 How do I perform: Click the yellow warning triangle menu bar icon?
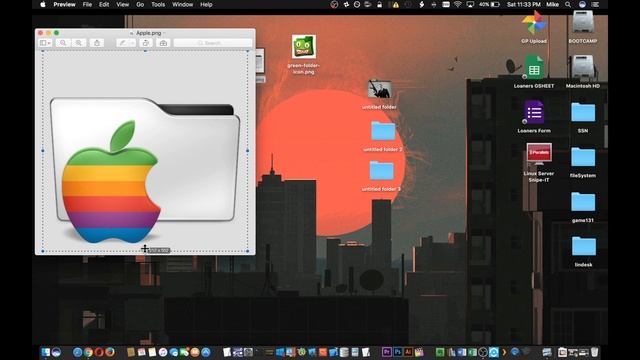(396, 5)
